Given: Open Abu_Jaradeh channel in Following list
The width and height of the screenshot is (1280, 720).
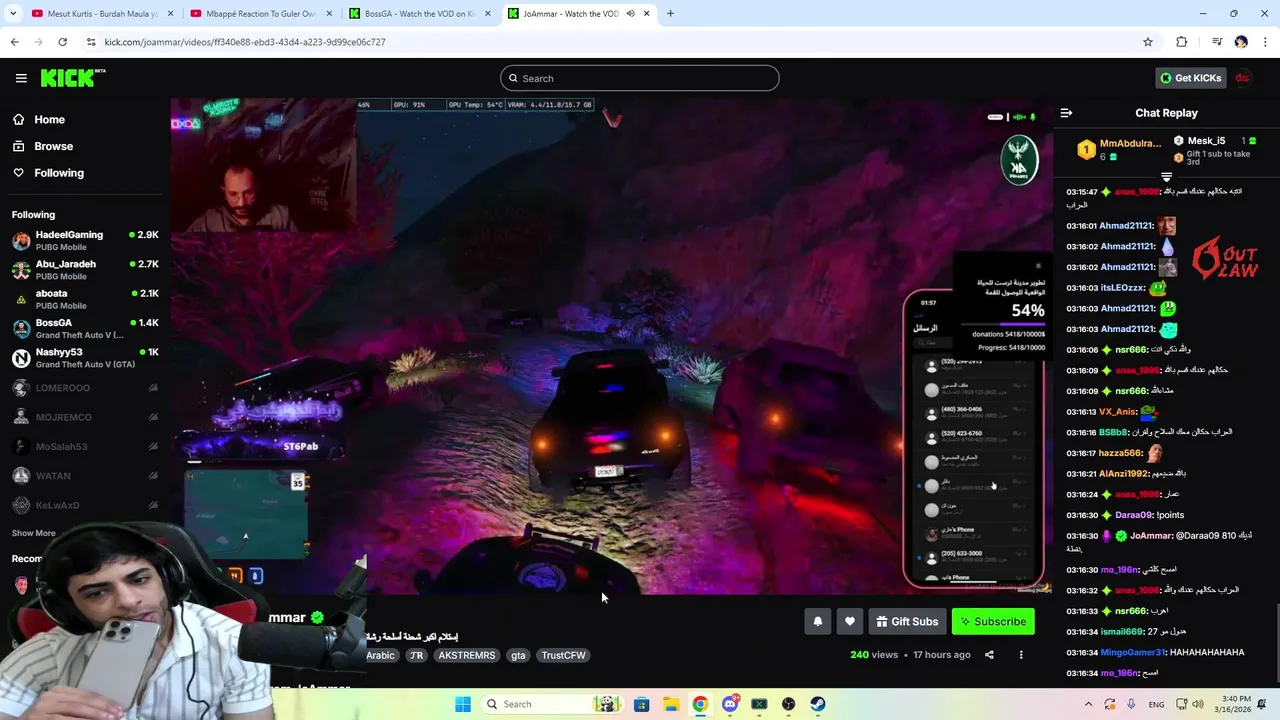Looking at the screenshot, I should tap(85, 270).
